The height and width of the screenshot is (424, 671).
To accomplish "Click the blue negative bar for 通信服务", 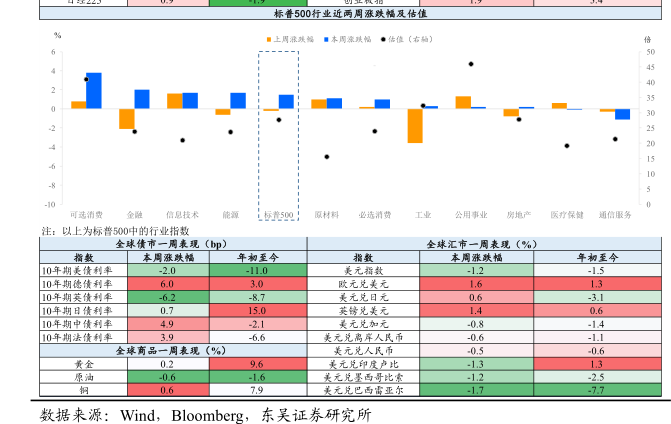I will (x=623, y=114).
